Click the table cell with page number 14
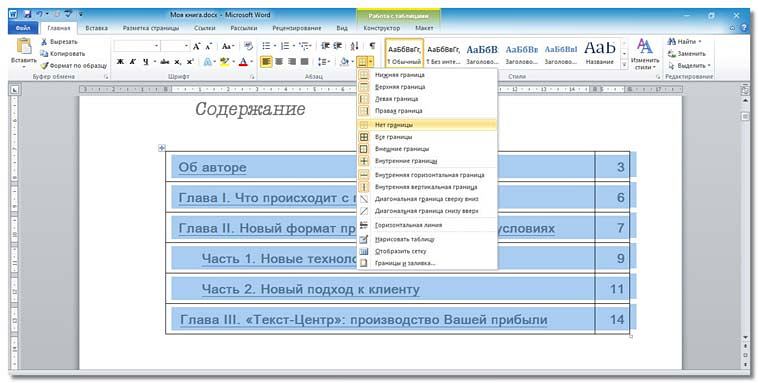758x383 pixels. click(x=612, y=319)
